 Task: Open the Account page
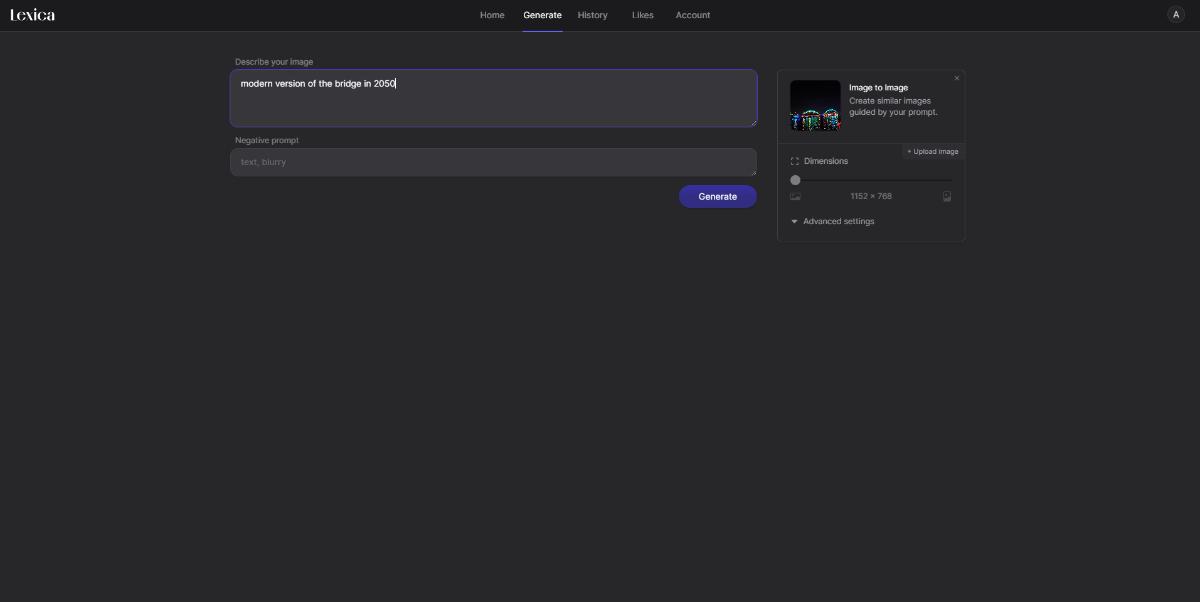692,15
